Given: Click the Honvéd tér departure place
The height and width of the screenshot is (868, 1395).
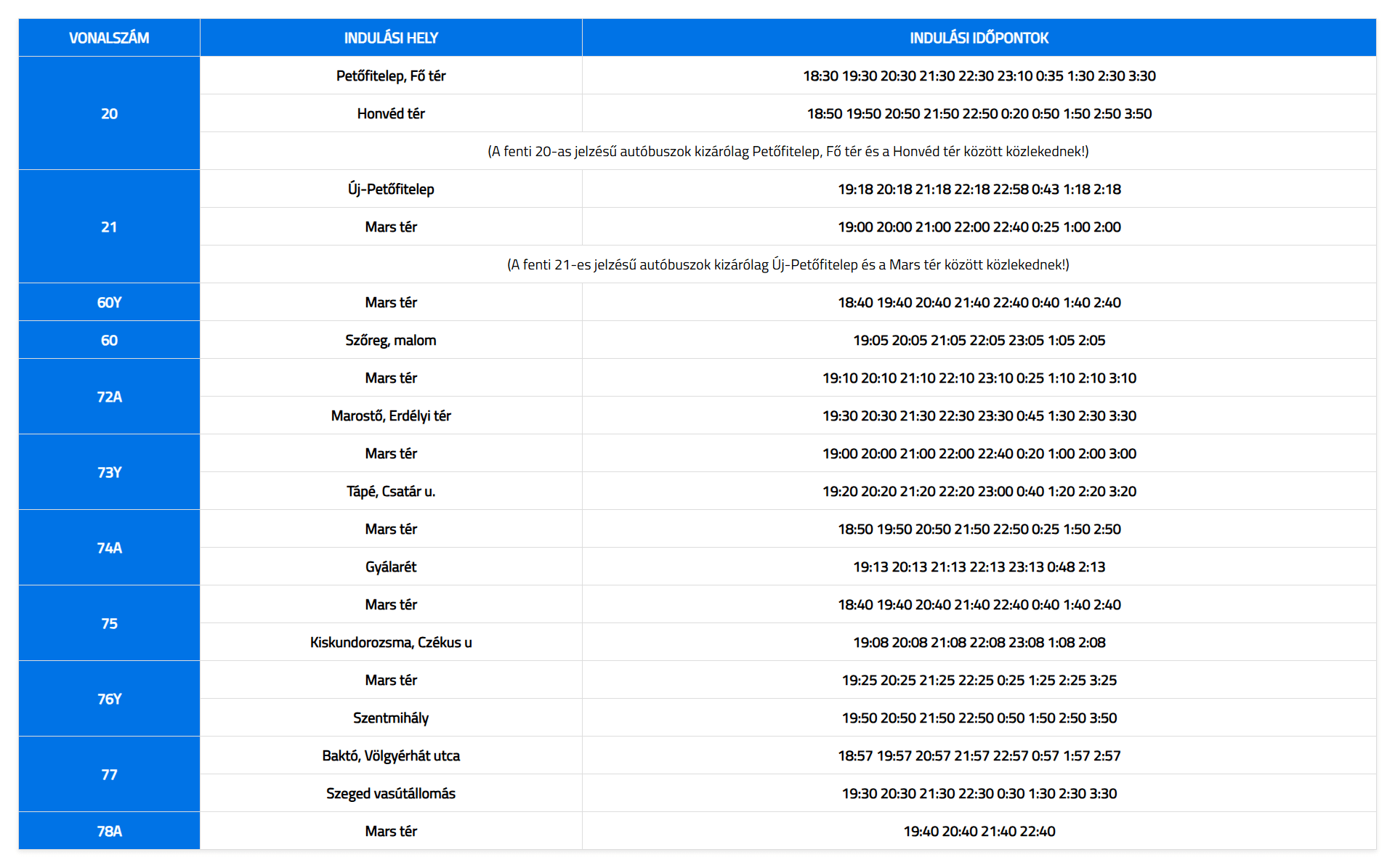Looking at the screenshot, I should coord(391,113).
